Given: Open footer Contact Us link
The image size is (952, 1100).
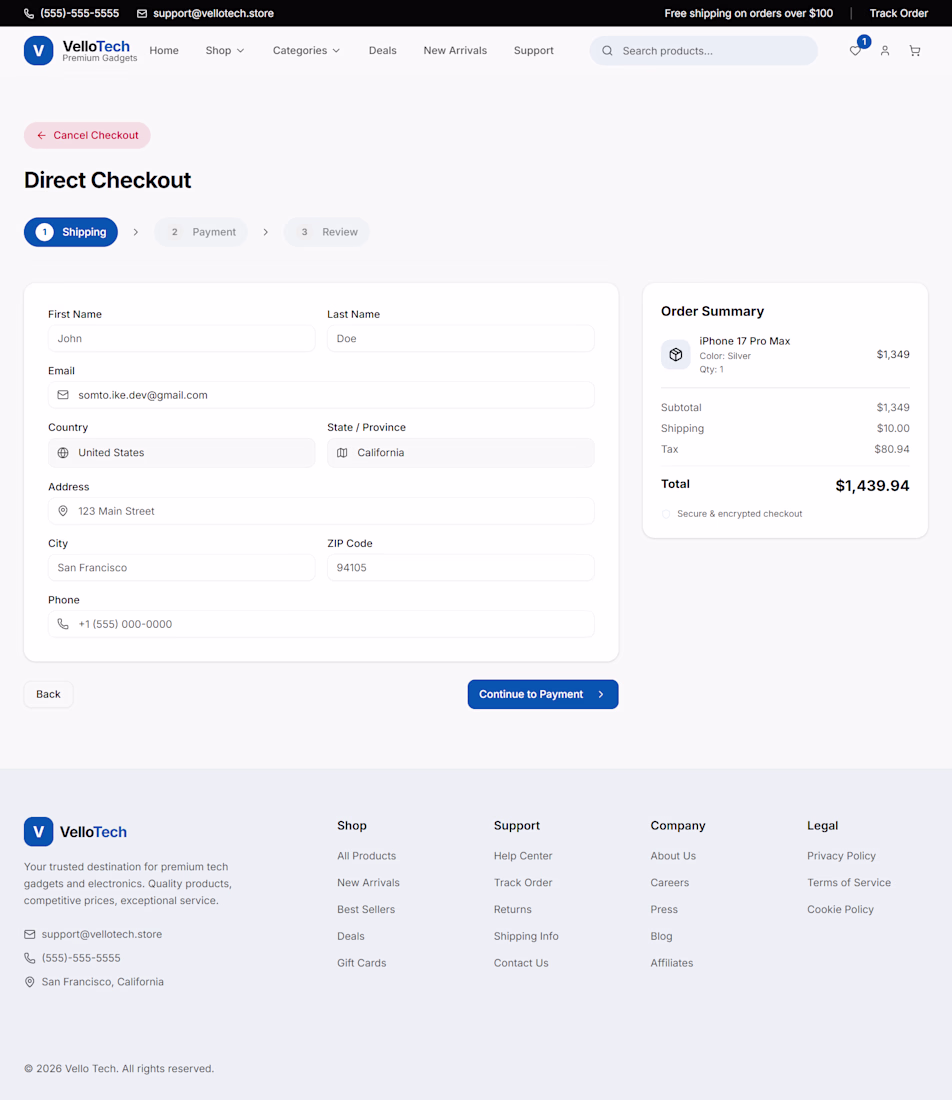Looking at the screenshot, I should point(521,962).
